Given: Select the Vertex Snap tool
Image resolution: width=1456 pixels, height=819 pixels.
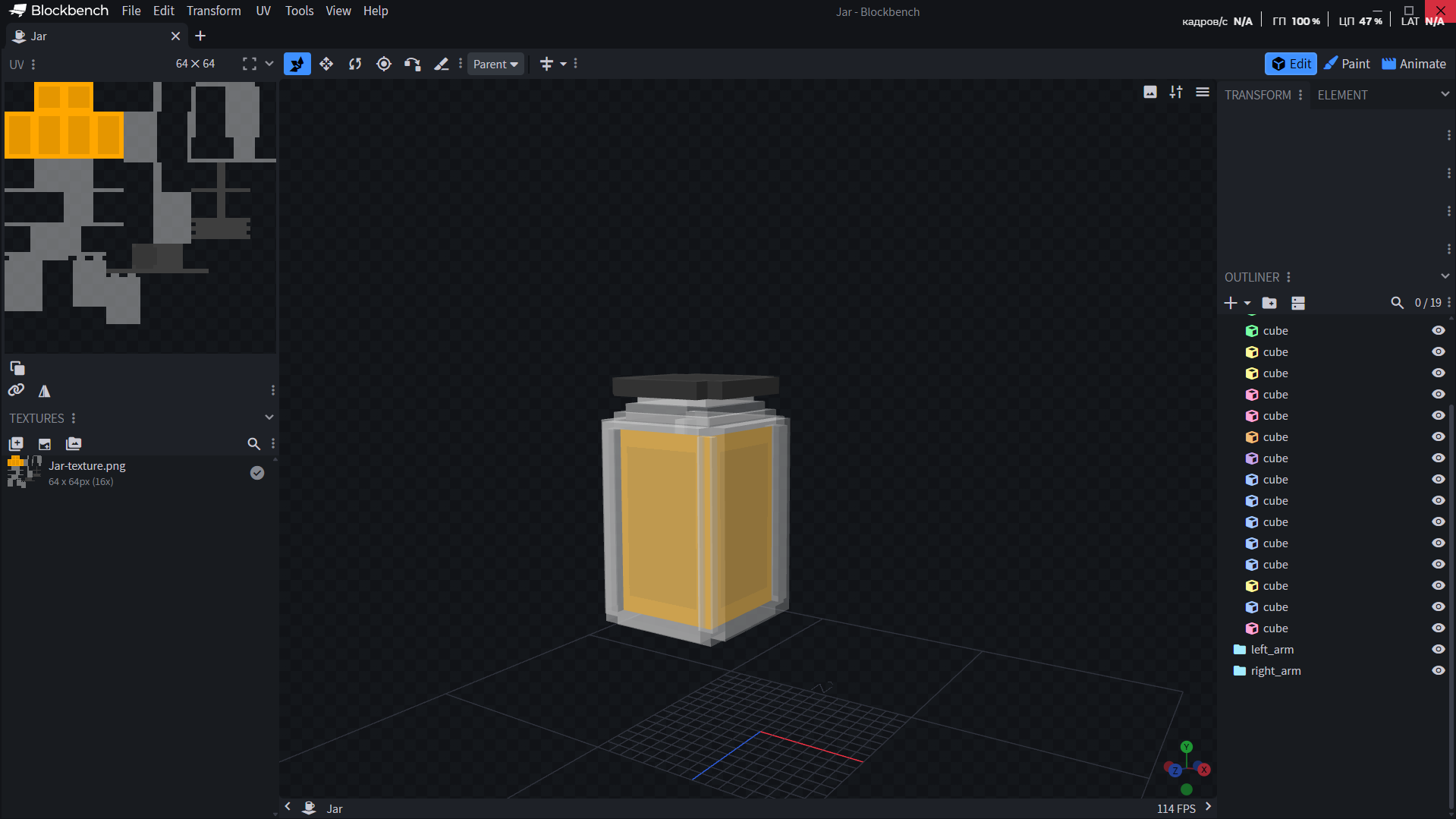Looking at the screenshot, I should coord(412,65).
